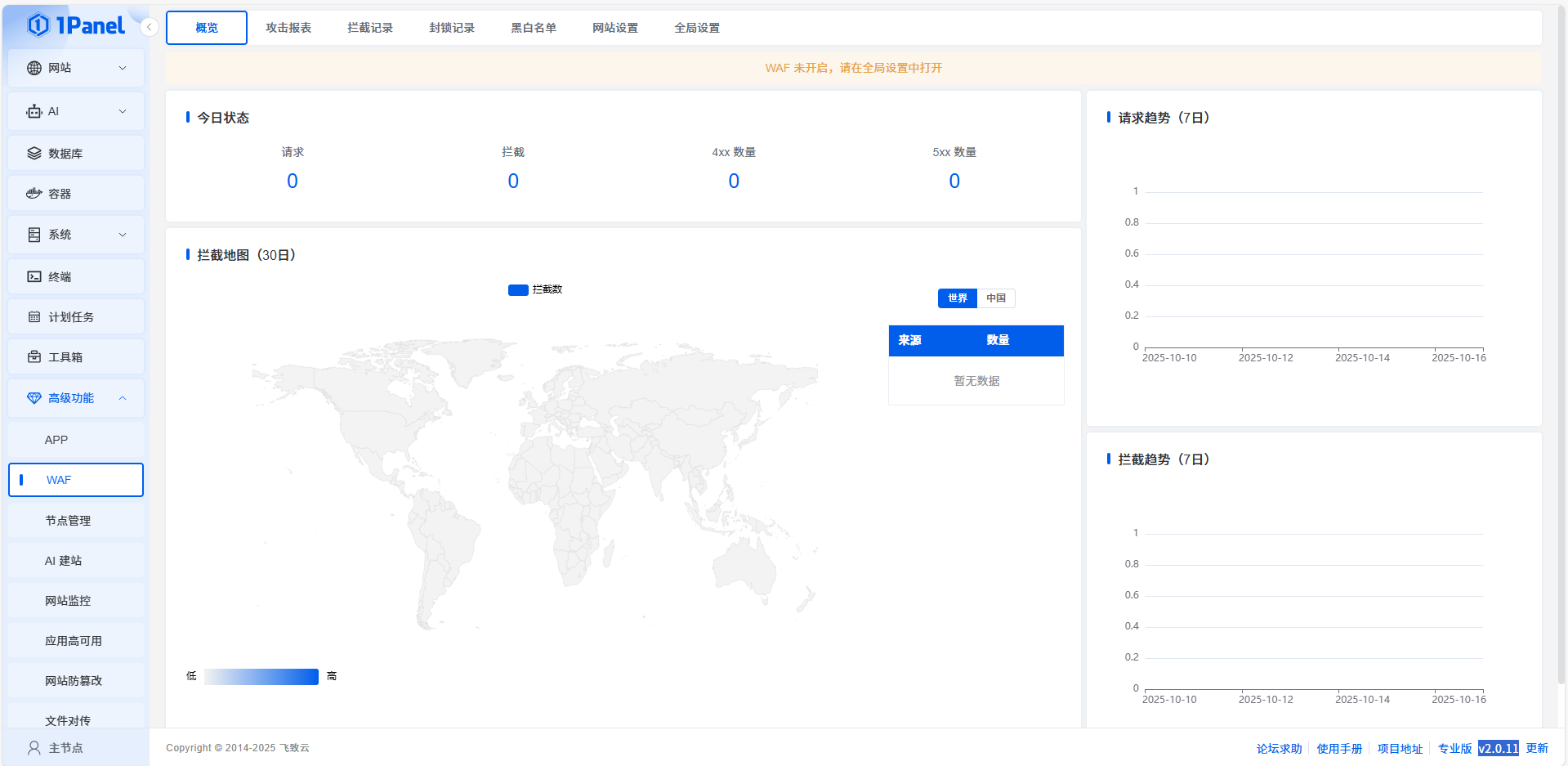Click the calendar icon for 计划任务

[34, 316]
